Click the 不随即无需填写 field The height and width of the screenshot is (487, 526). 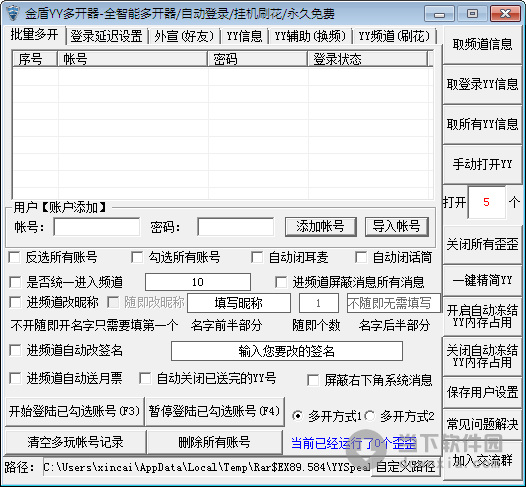click(x=393, y=303)
